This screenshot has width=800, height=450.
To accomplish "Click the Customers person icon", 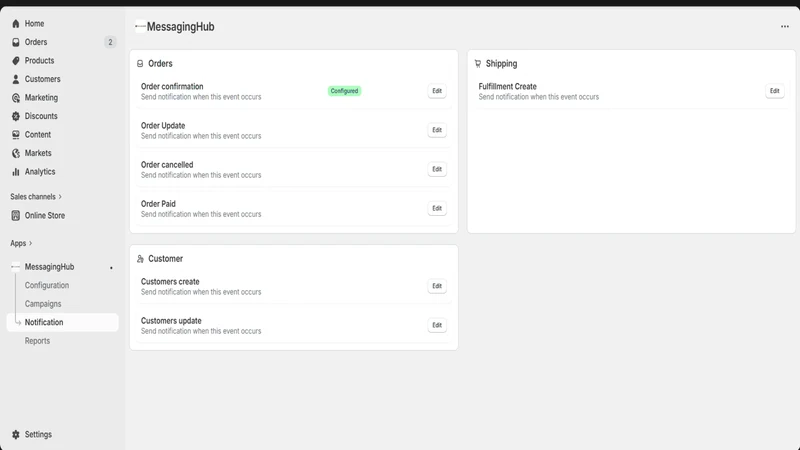I will [16, 79].
